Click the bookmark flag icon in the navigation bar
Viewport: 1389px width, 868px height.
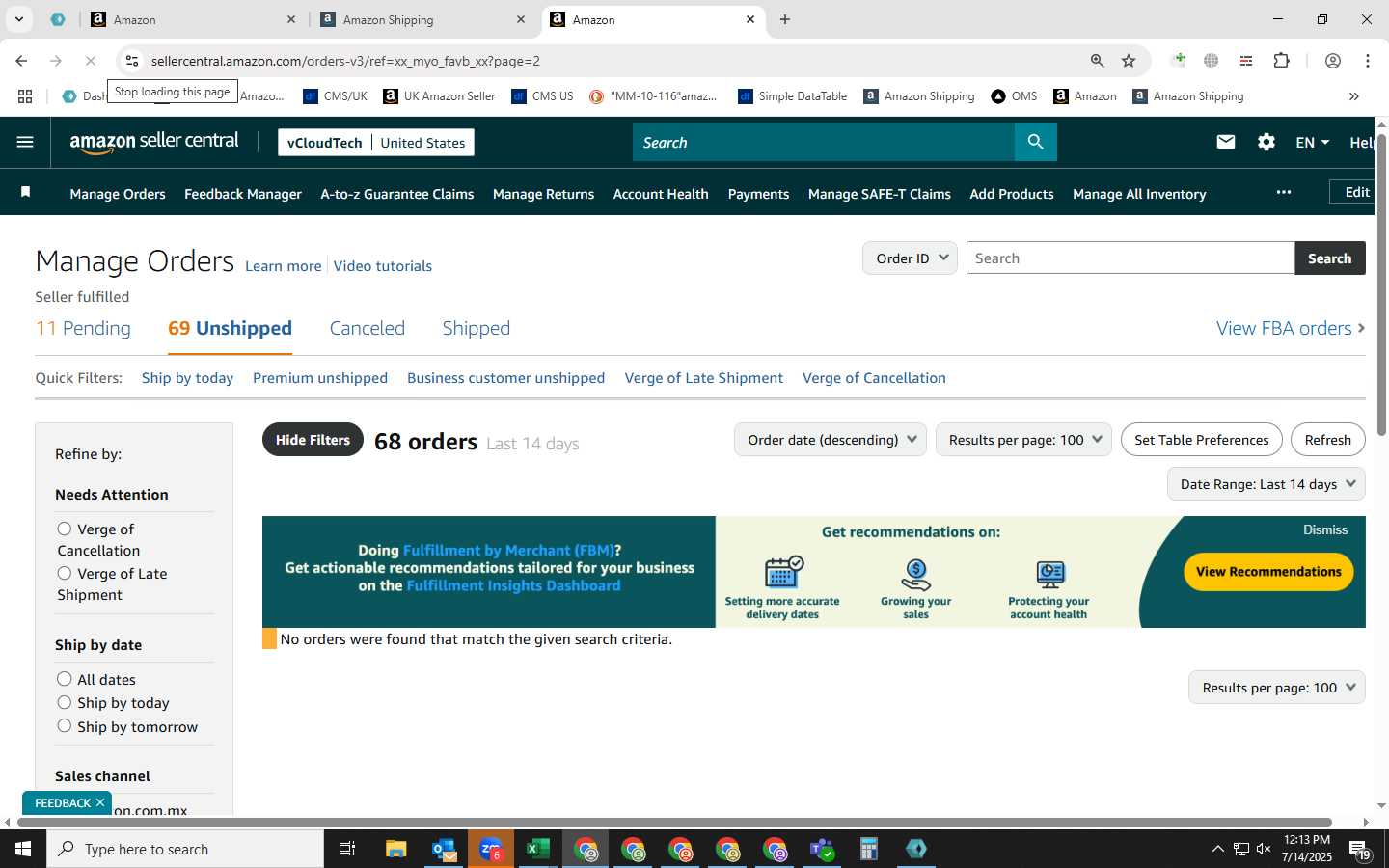click(26, 193)
